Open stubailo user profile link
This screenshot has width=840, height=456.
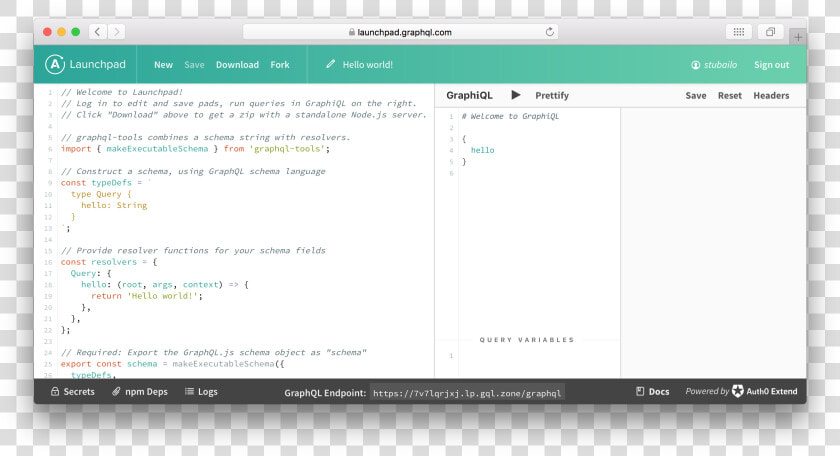point(720,65)
